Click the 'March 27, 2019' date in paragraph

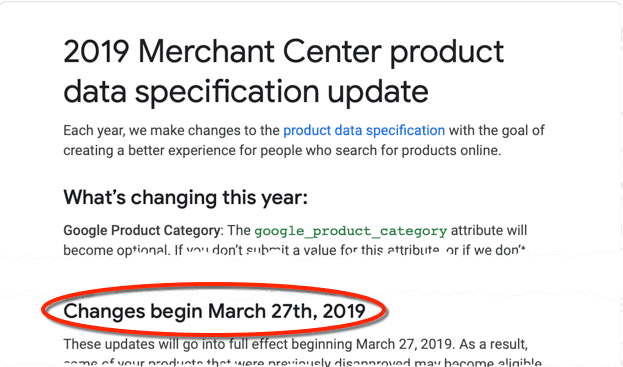[406, 344]
